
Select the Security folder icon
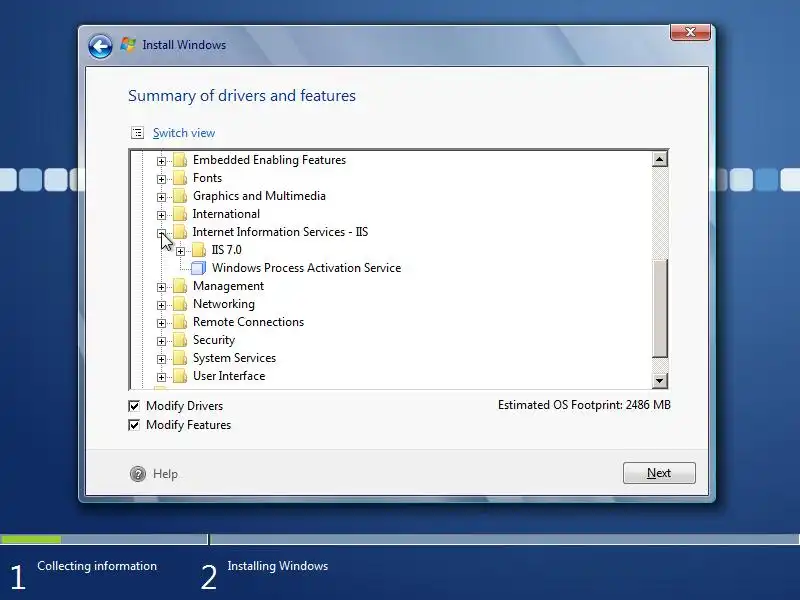(x=180, y=340)
